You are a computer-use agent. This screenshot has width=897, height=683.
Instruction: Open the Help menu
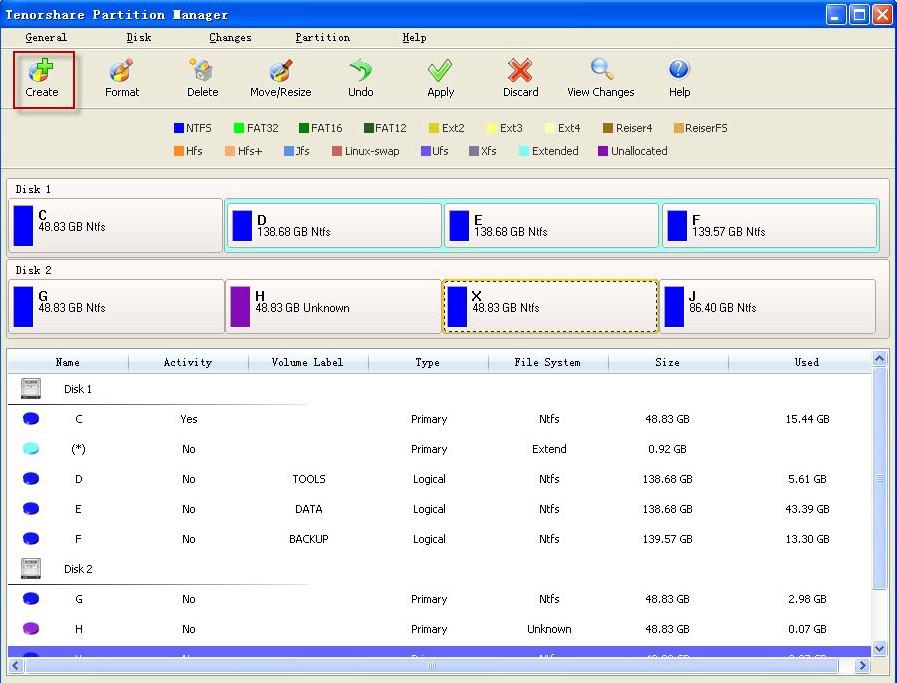[414, 38]
